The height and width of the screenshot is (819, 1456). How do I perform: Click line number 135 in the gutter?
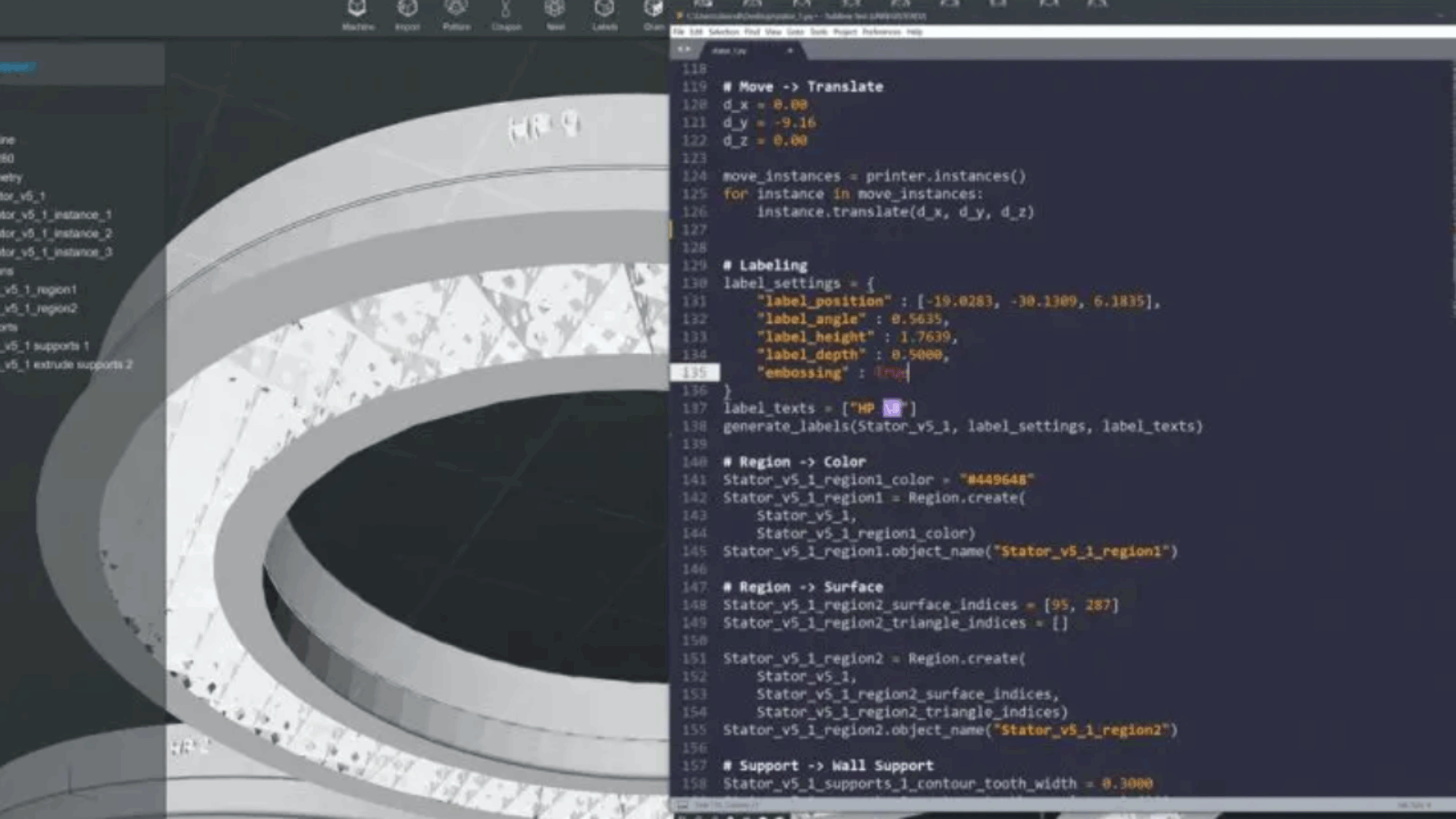pyautogui.click(x=694, y=373)
